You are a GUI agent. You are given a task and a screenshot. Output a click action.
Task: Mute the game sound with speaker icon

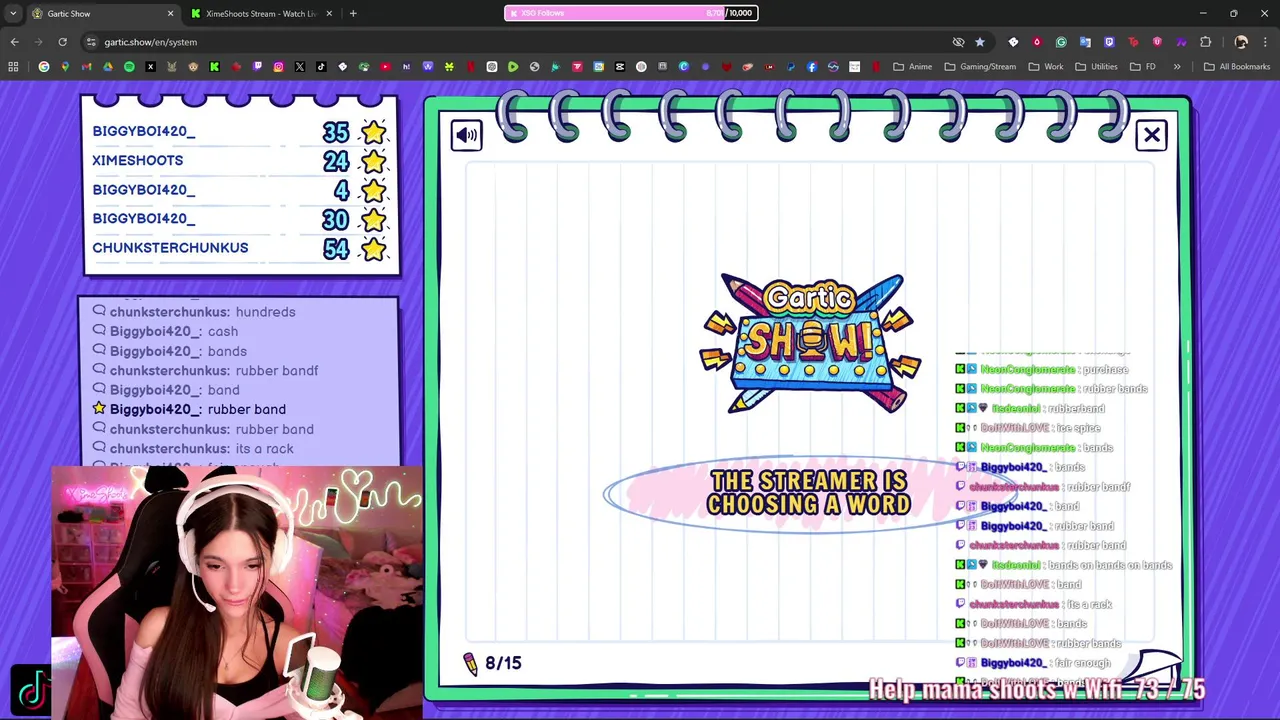pos(467,135)
